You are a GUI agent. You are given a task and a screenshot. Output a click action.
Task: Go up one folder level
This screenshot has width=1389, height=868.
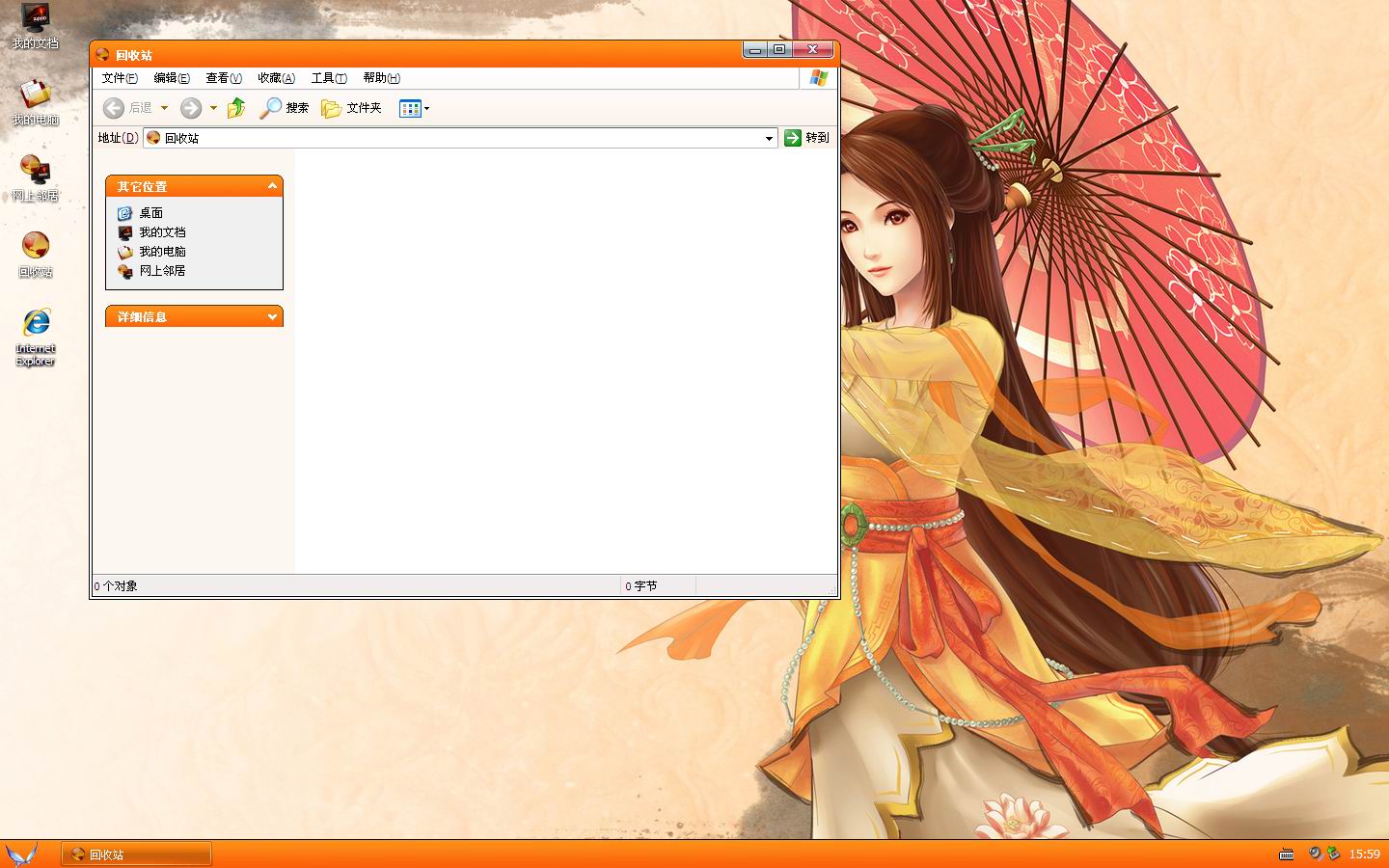(236, 108)
